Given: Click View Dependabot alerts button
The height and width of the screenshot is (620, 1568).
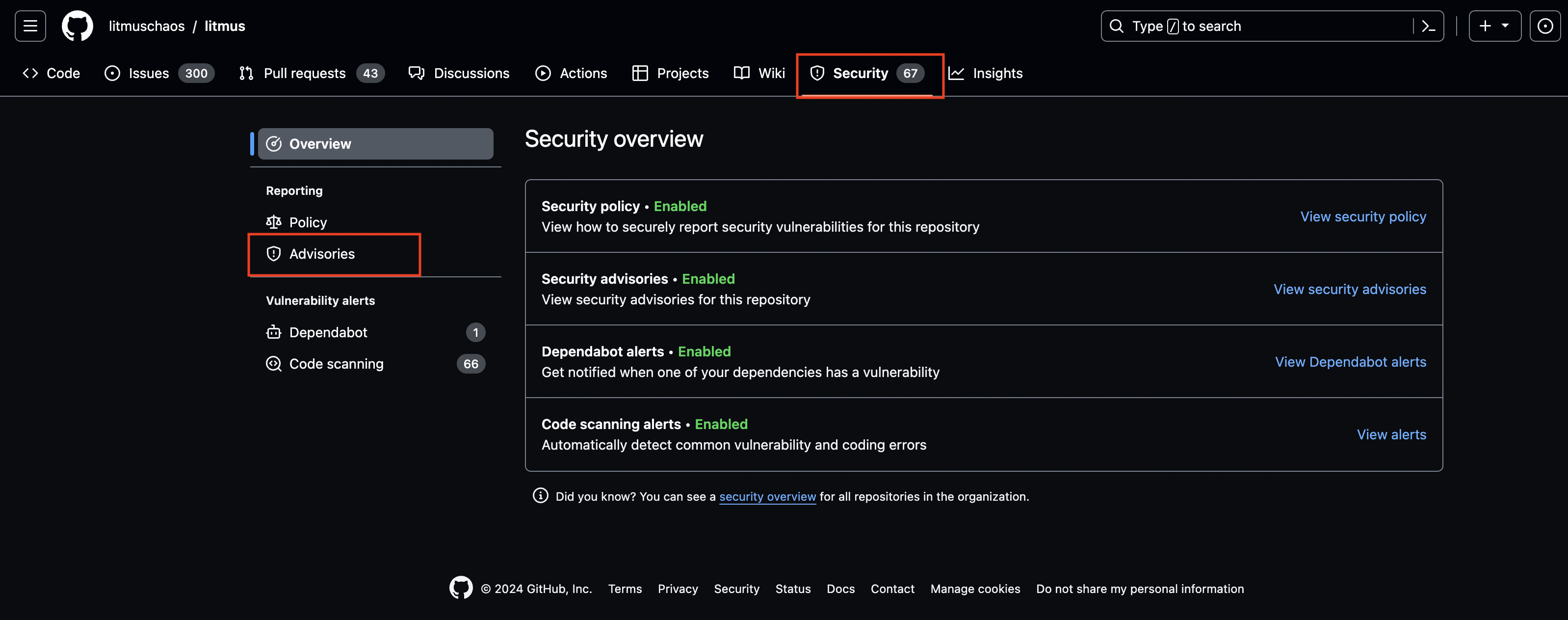Looking at the screenshot, I should click(1350, 362).
